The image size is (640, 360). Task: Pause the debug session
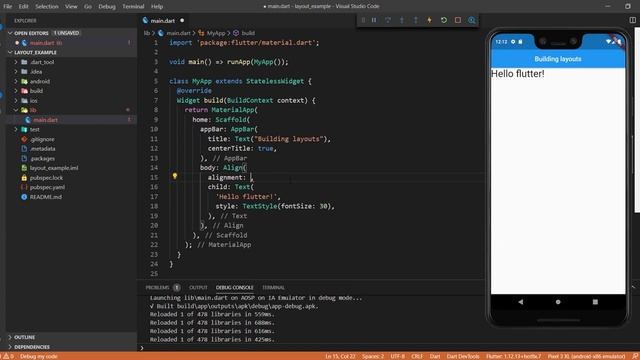click(x=374, y=20)
